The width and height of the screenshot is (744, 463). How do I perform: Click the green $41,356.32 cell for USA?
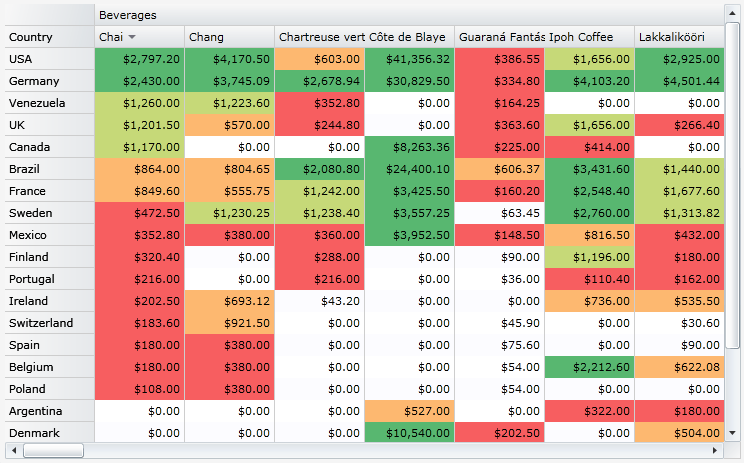pos(409,59)
